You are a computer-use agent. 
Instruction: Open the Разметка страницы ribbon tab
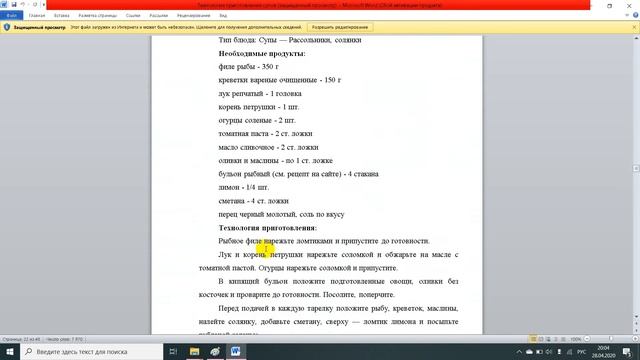[x=98, y=16]
